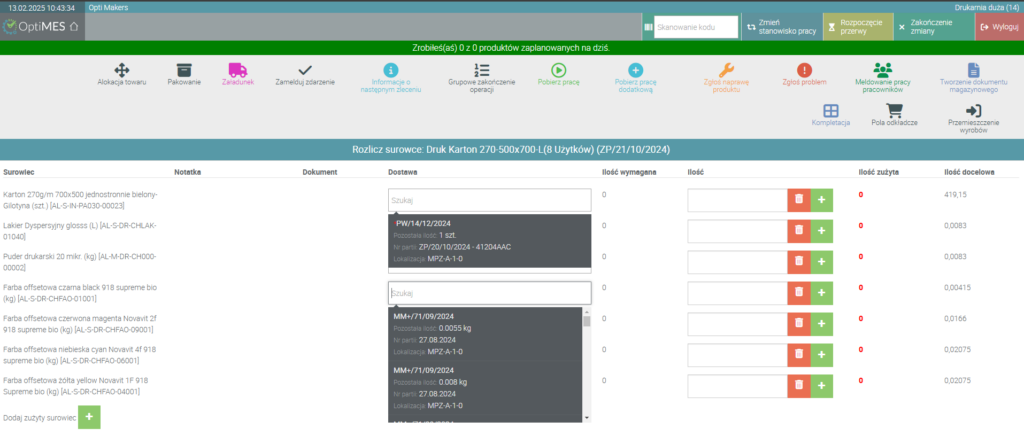Click Rozpoczęcie przerwy button

857,27
